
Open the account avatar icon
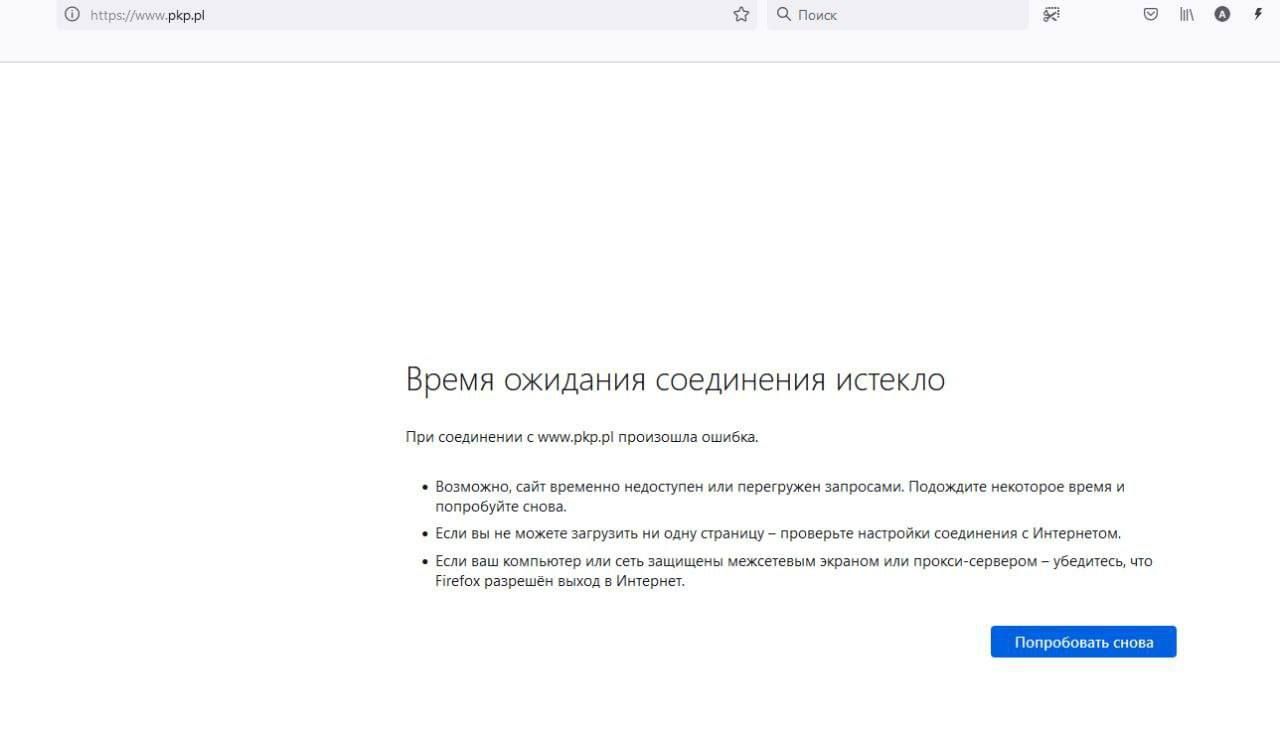[1222, 14]
